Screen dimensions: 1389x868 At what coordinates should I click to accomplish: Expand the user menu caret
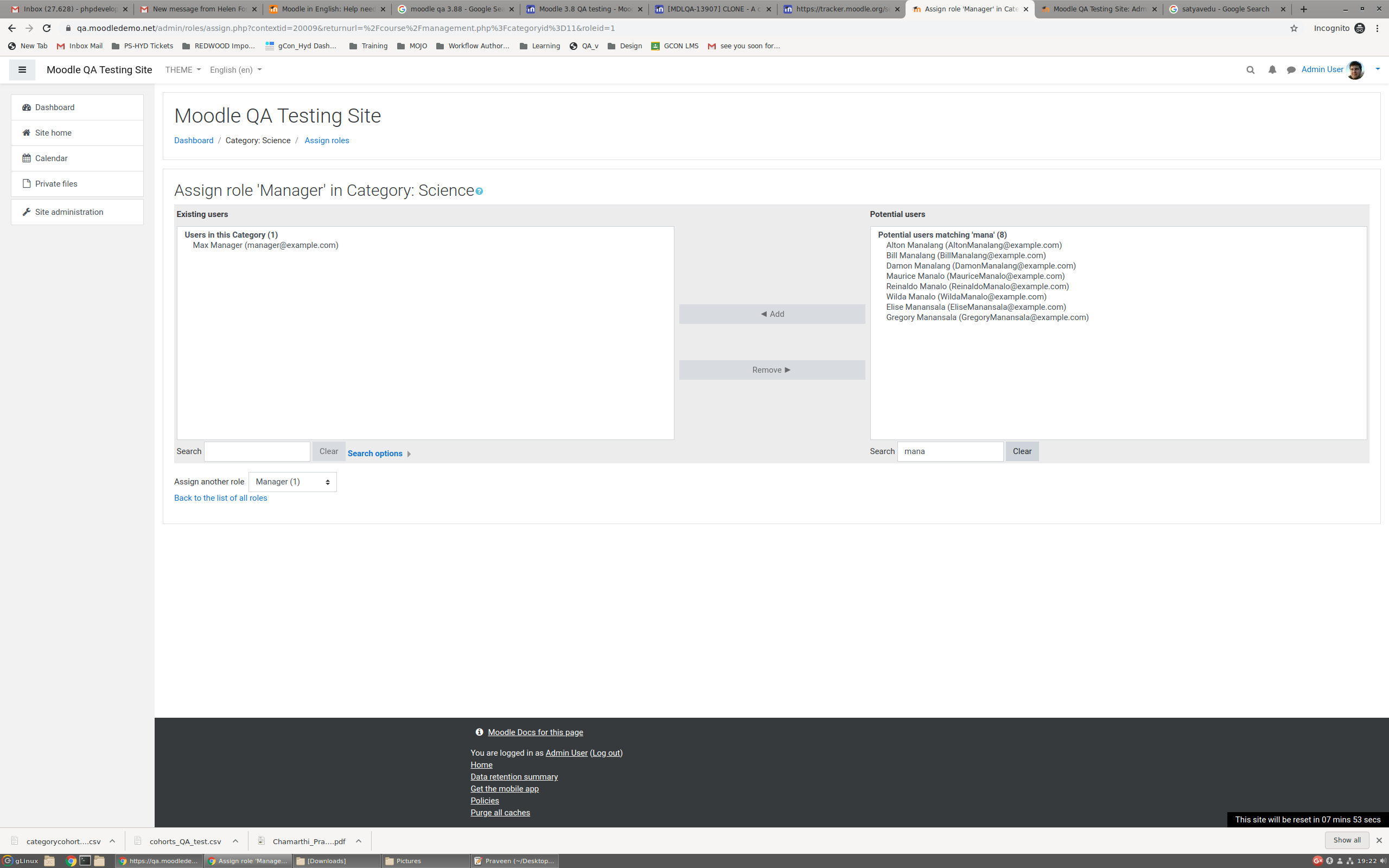(1377, 69)
